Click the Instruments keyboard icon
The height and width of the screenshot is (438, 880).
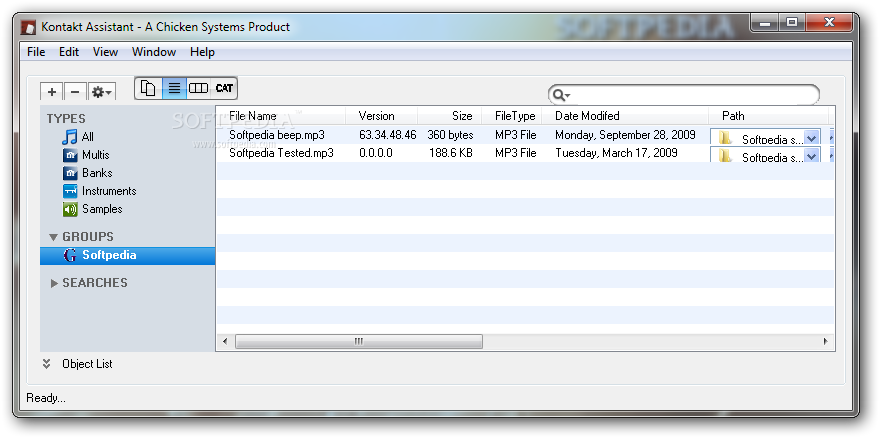pyautogui.click(x=70, y=191)
